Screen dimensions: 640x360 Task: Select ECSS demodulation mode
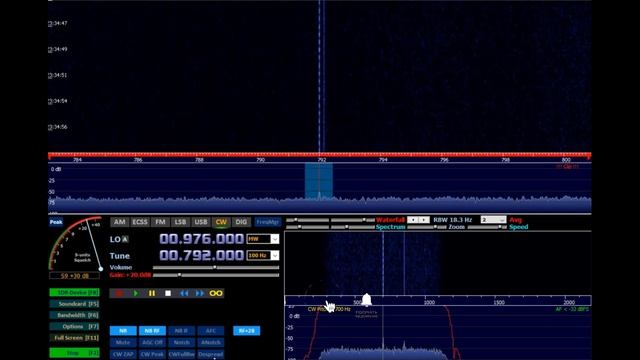point(140,222)
